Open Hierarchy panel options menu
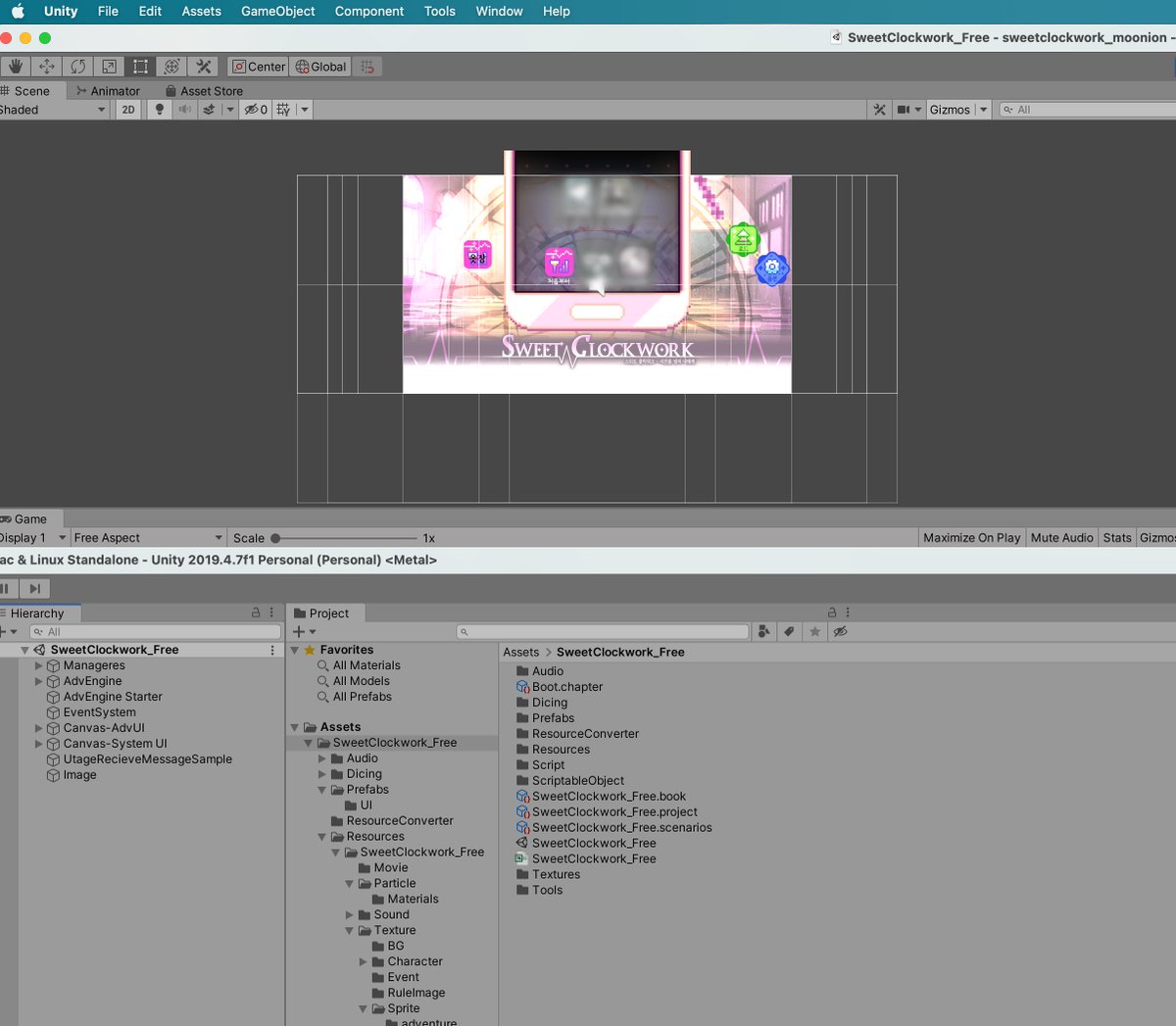Screen dimensions: 1176x1026 271,612
